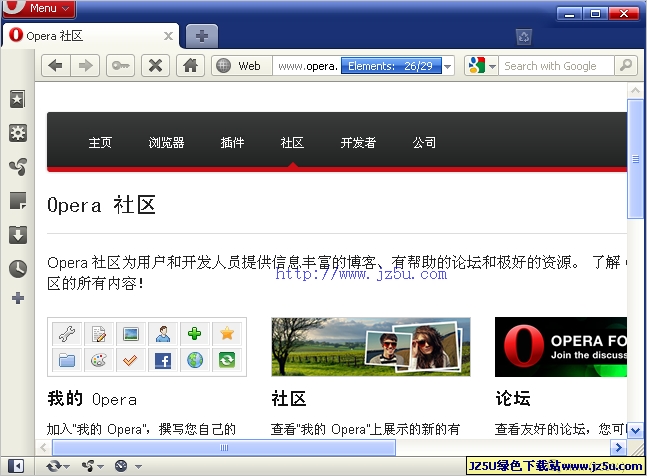Open the 社区 heading link
This screenshot has height=476, width=647.
coord(289,399)
